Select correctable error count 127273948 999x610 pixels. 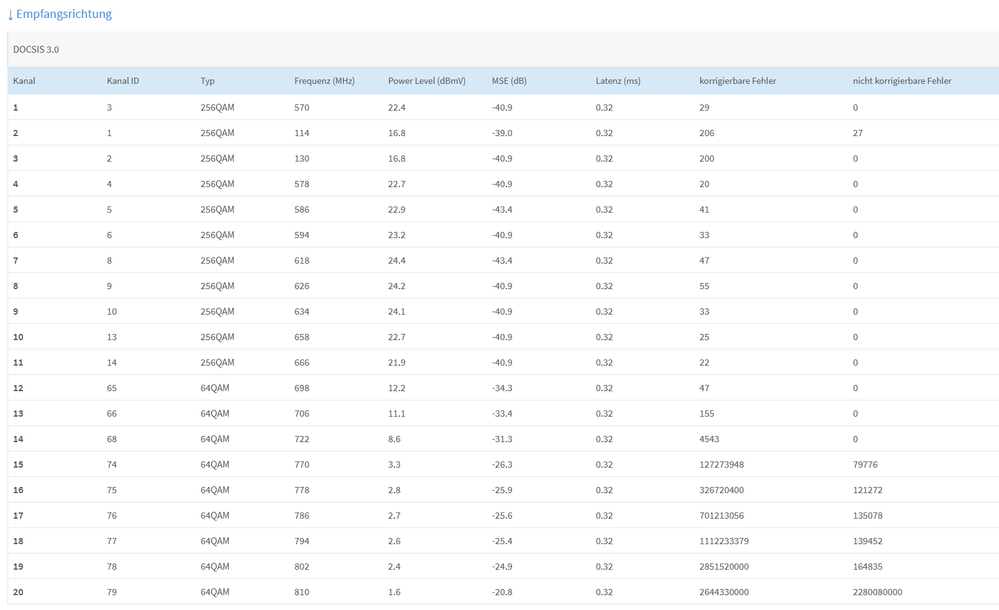pyautogui.click(x=721, y=465)
